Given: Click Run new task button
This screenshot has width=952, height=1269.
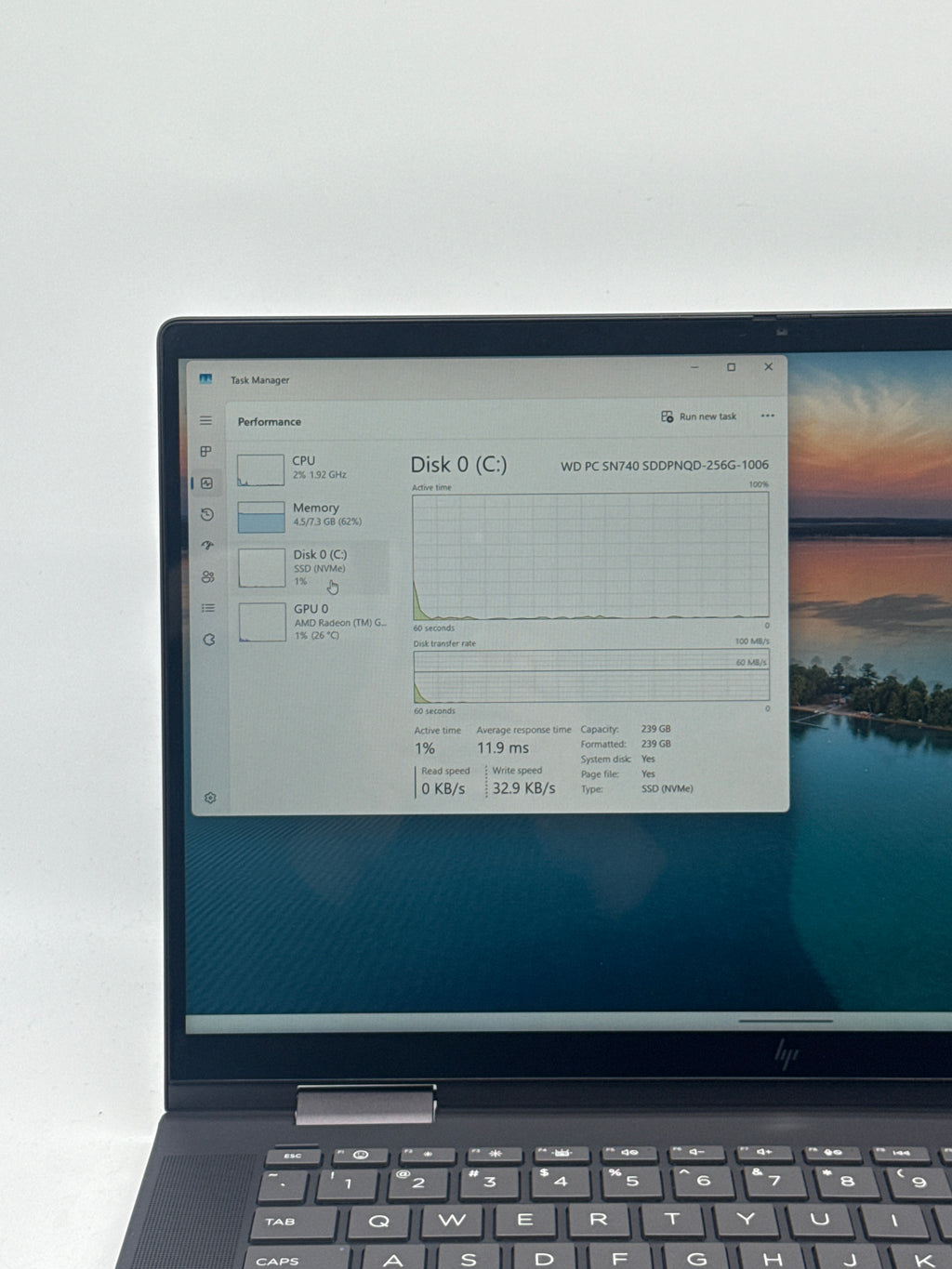Looking at the screenshot, I should coord(699,416).
